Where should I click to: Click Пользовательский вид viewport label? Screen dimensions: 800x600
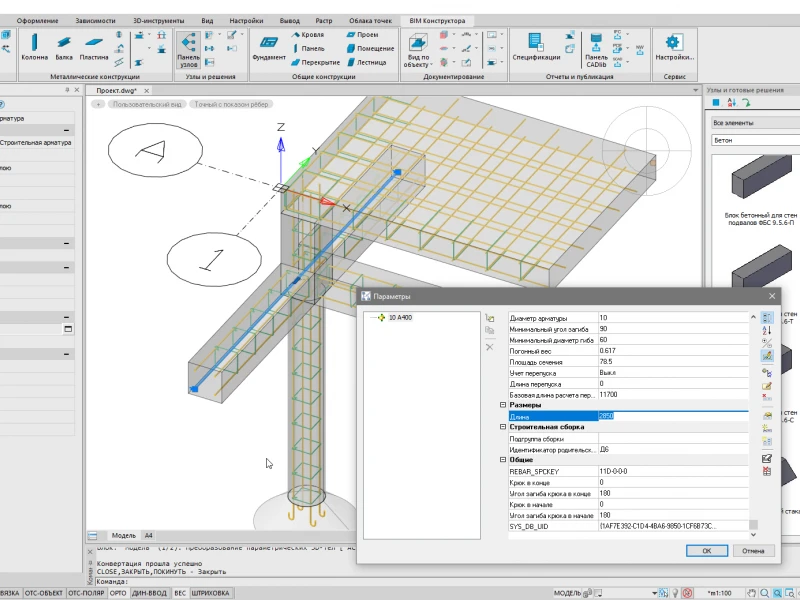147,104
